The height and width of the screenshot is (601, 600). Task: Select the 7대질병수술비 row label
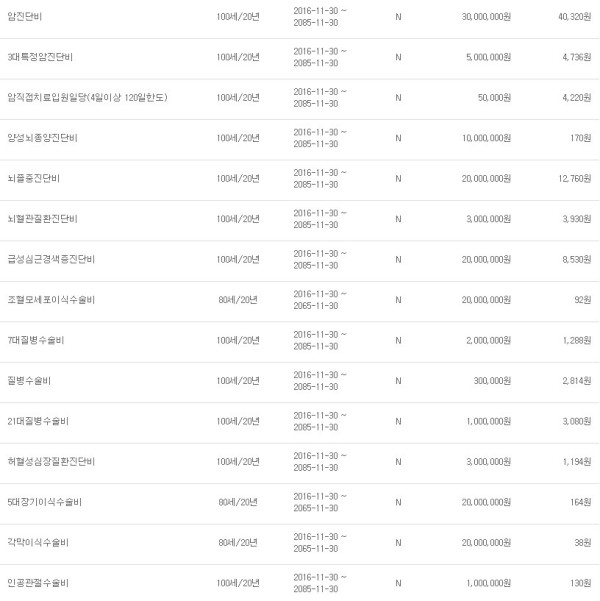(36, 340)
